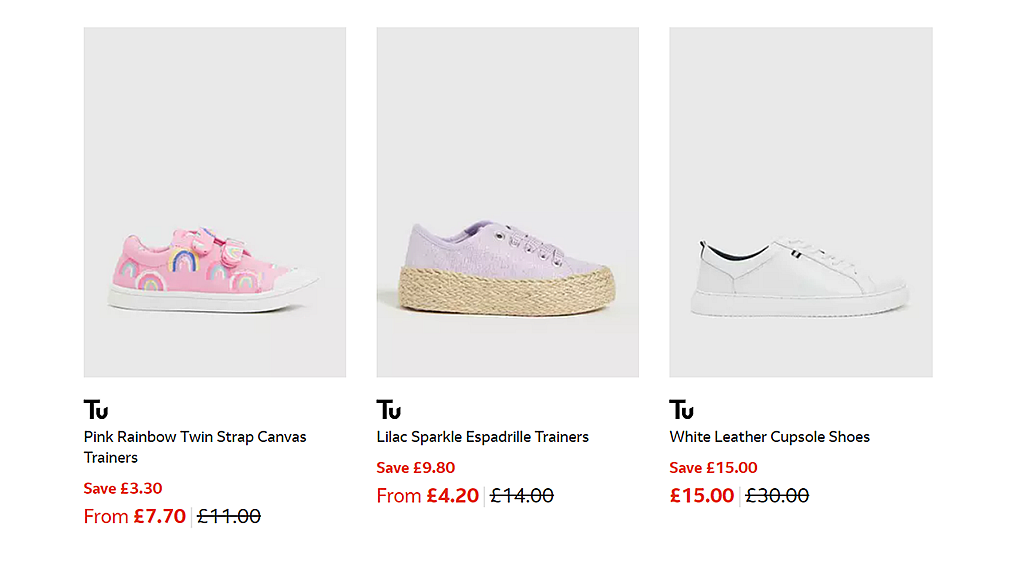The image size is (1024, 565).
Task: Open the lilac espadrille trainers product image
Action: 507,202
